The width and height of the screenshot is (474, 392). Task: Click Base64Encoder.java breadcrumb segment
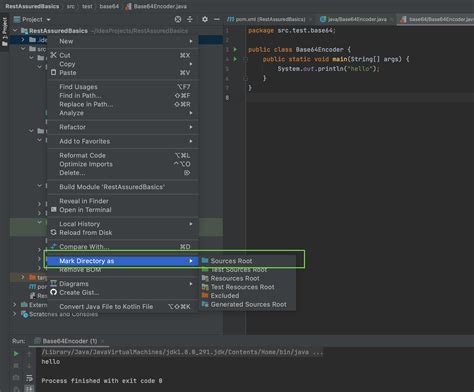pyautogui.click(x=156, y=6)
